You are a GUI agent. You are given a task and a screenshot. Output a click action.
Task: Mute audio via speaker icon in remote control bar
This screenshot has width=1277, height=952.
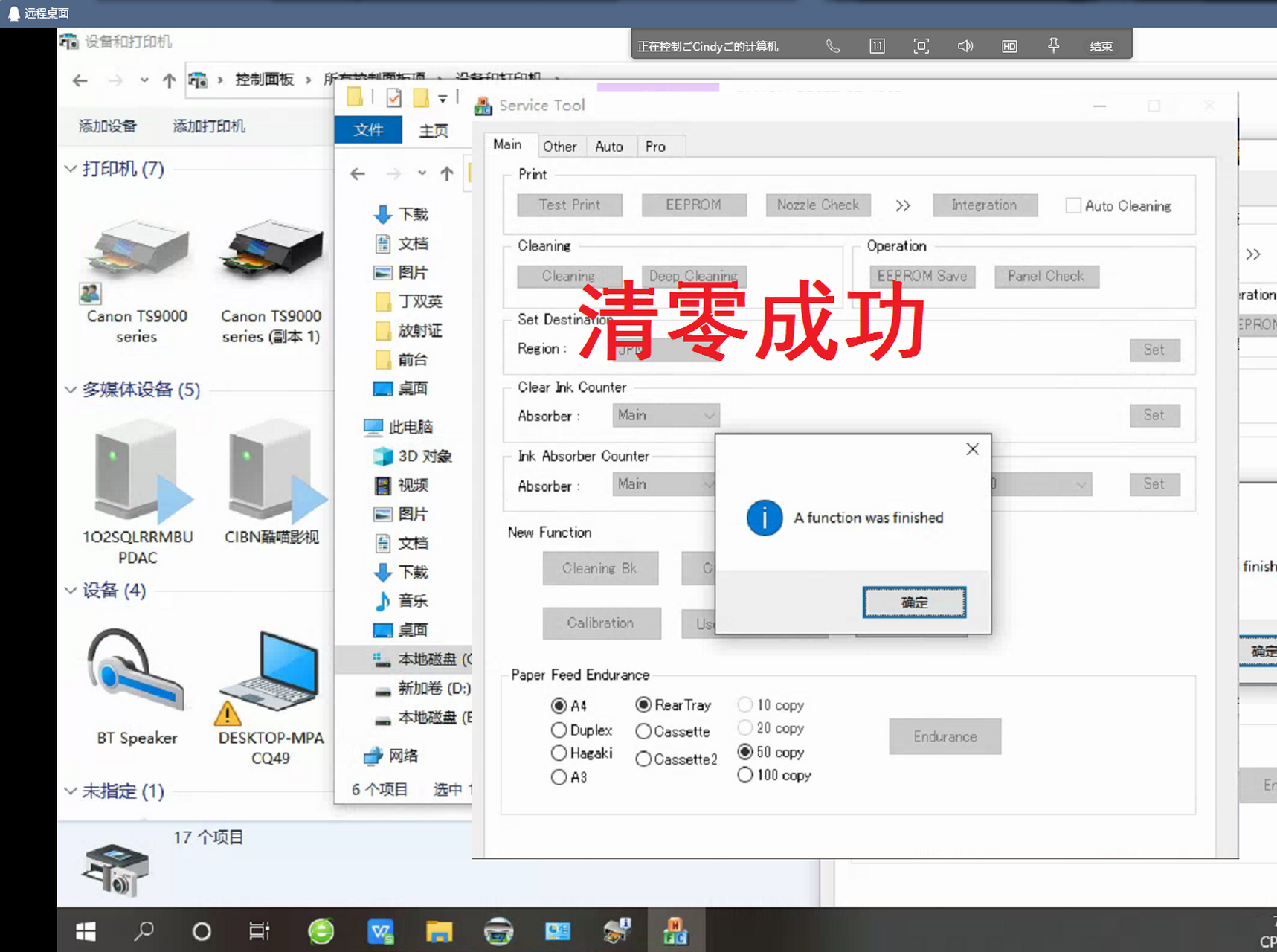[965, 45]
